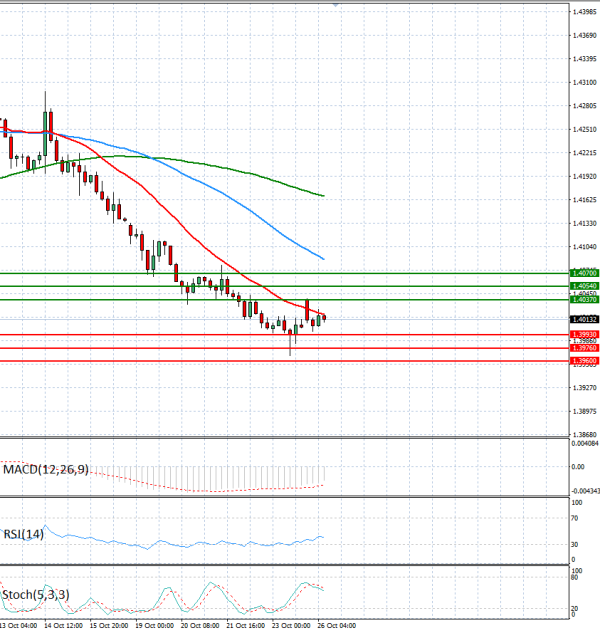Click the right end of the green moving average
Viewport: 600px width, 633px height.
pyautogui.click(x=323, y=196)
